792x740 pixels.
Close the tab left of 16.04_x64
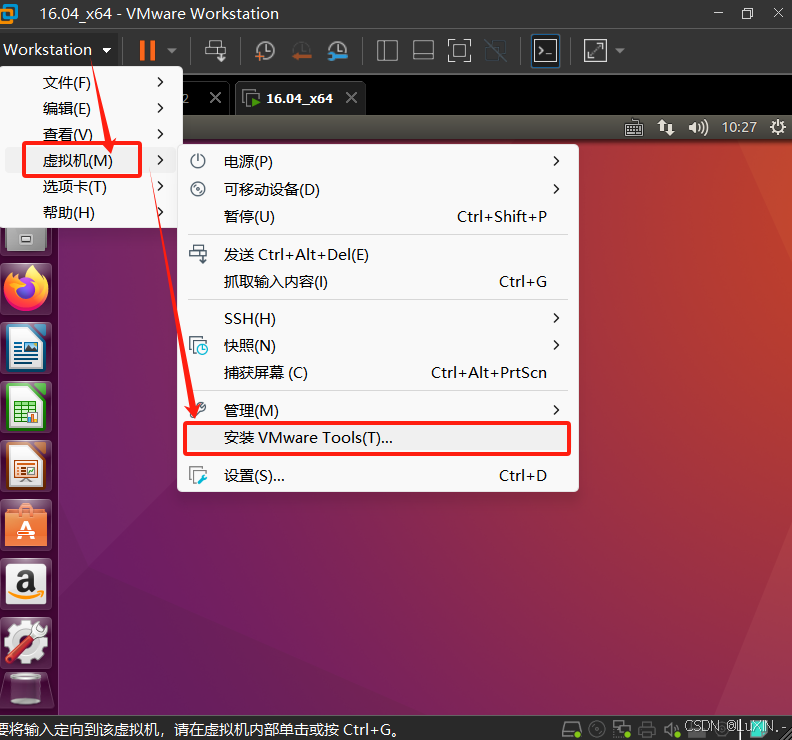(215, 97)
